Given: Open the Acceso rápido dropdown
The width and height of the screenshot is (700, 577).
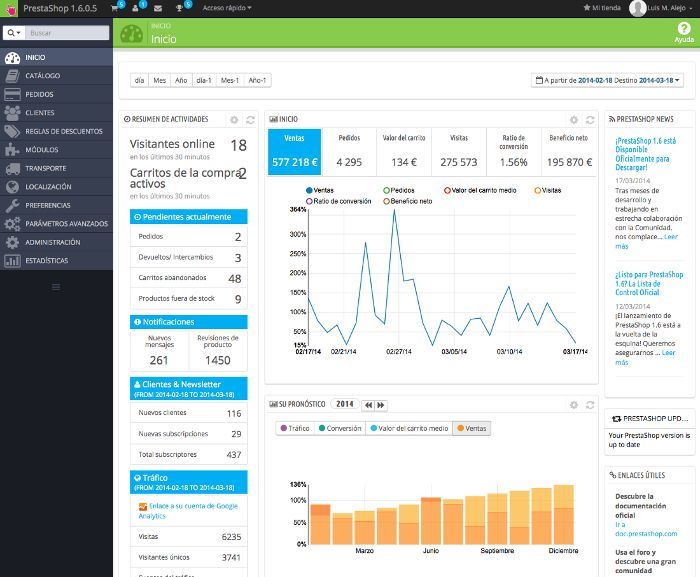Looking at the screenshot, I should [x=227, y=8].
